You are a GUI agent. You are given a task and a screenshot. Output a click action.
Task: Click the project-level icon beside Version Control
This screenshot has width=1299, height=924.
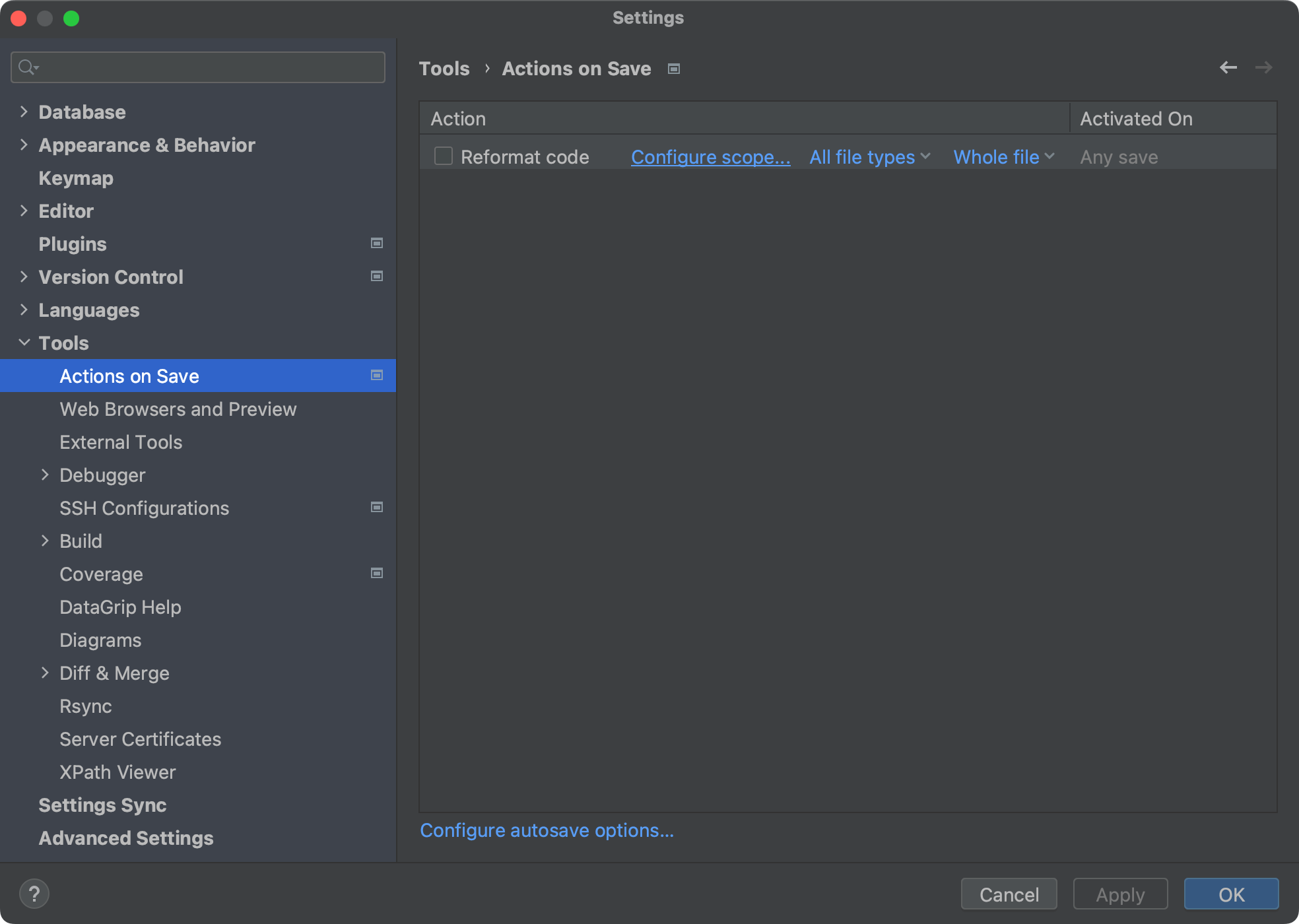(377, 276)
